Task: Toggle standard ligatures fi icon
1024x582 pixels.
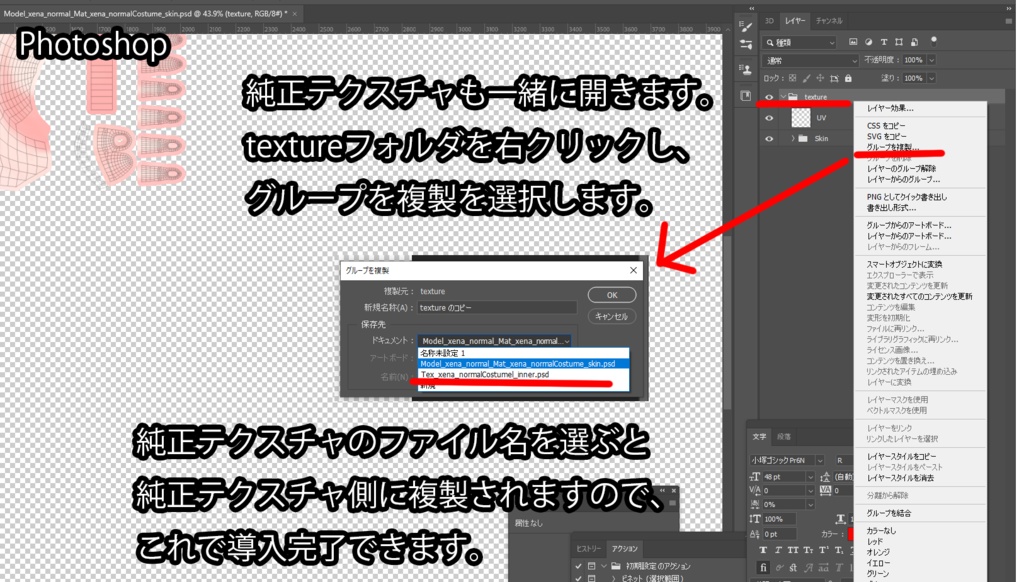Action: tap(763, 567)
